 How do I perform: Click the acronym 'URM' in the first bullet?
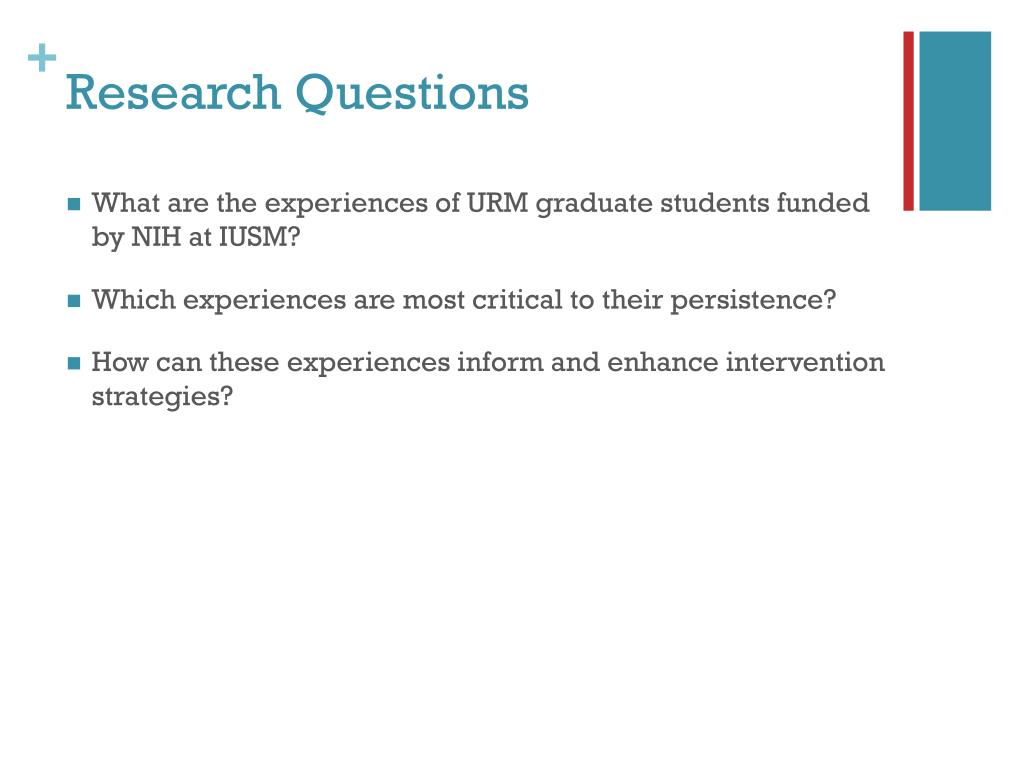coord(497,203)
